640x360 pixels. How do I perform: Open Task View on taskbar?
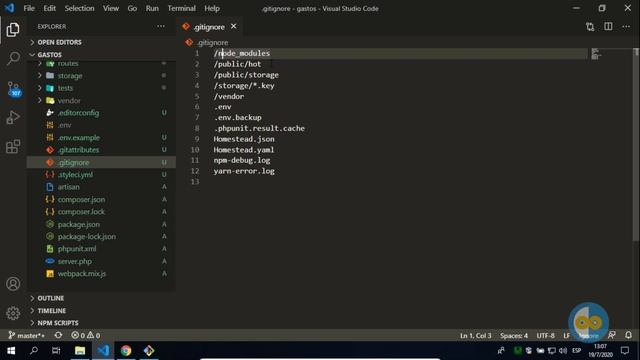56,351
